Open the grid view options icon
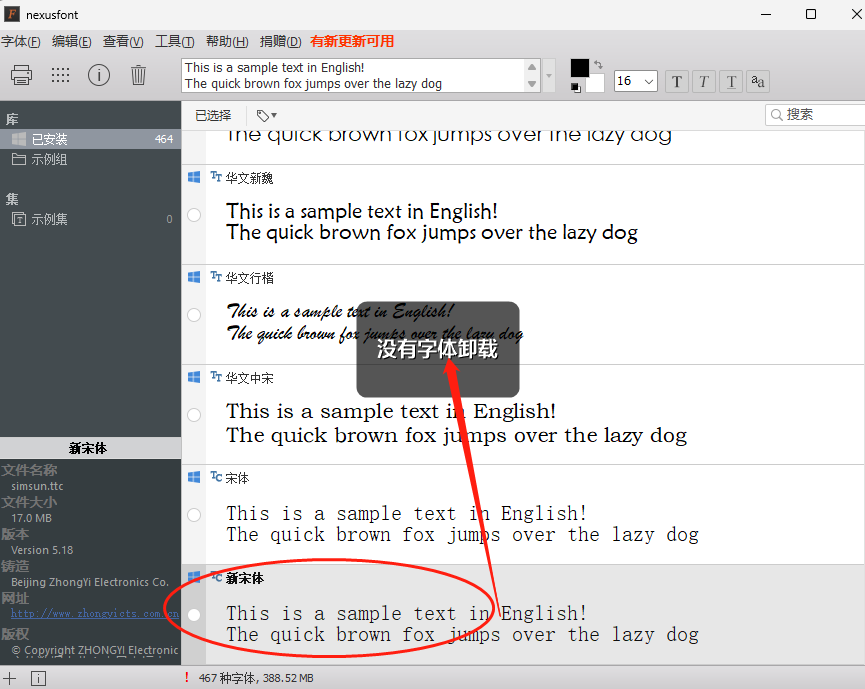 pyautogui.click(x=60, y=75)
